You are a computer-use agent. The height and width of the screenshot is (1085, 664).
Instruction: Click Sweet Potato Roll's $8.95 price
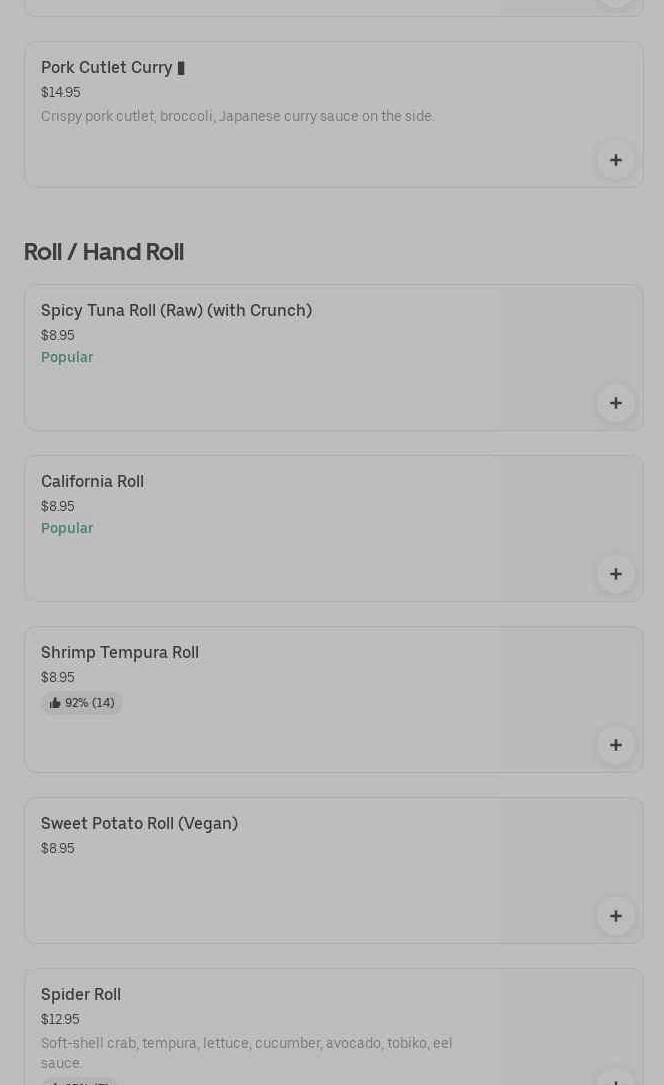[58, 848]
